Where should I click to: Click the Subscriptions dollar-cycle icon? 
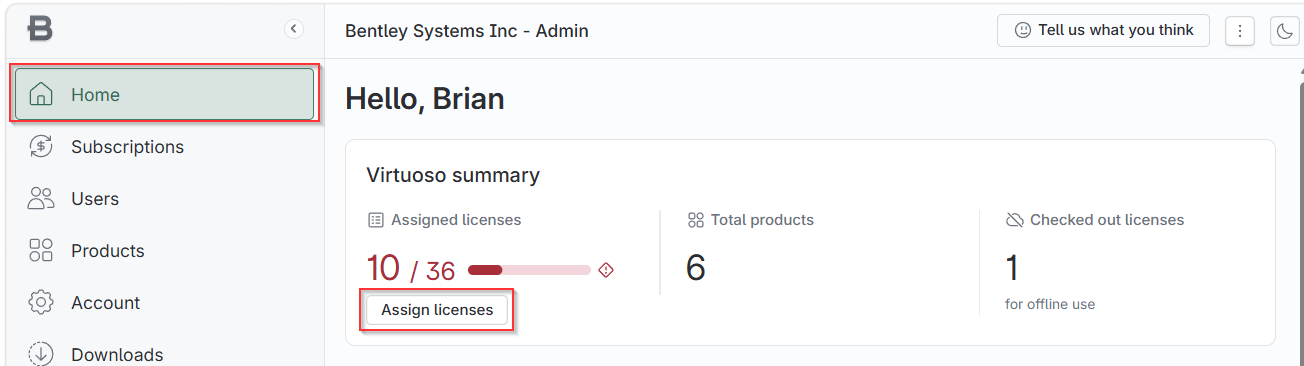pos(41,147)
